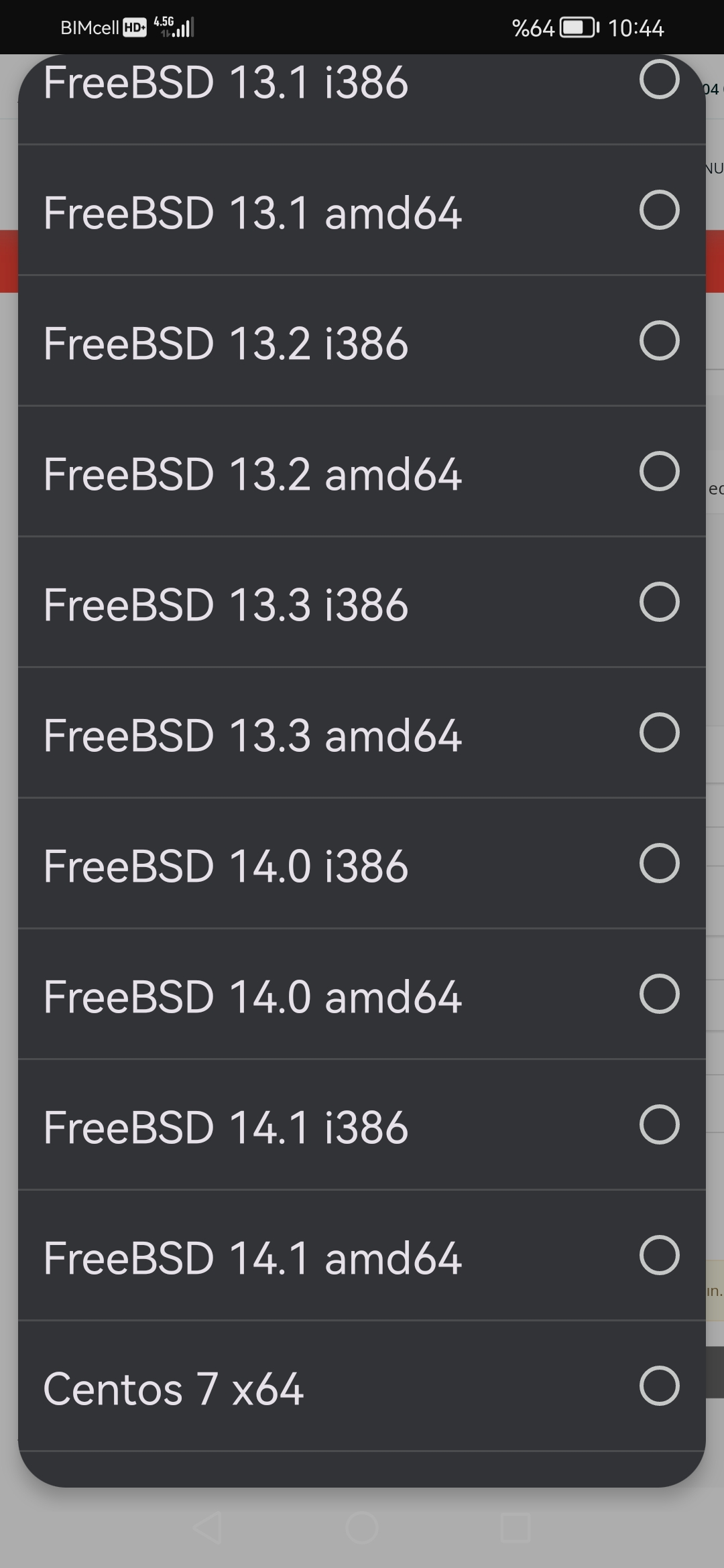The width and height of the screenshot is (724, 1568).
Task: Tap the FreeBSD 14.0 i386 list label
Action: point(226,866)
